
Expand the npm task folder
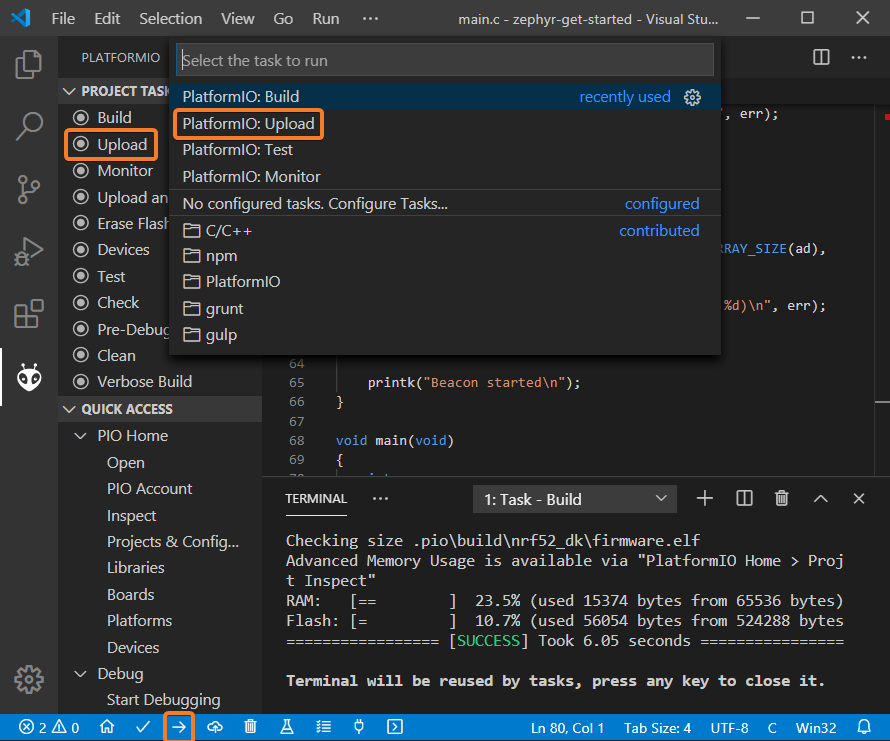445,256
